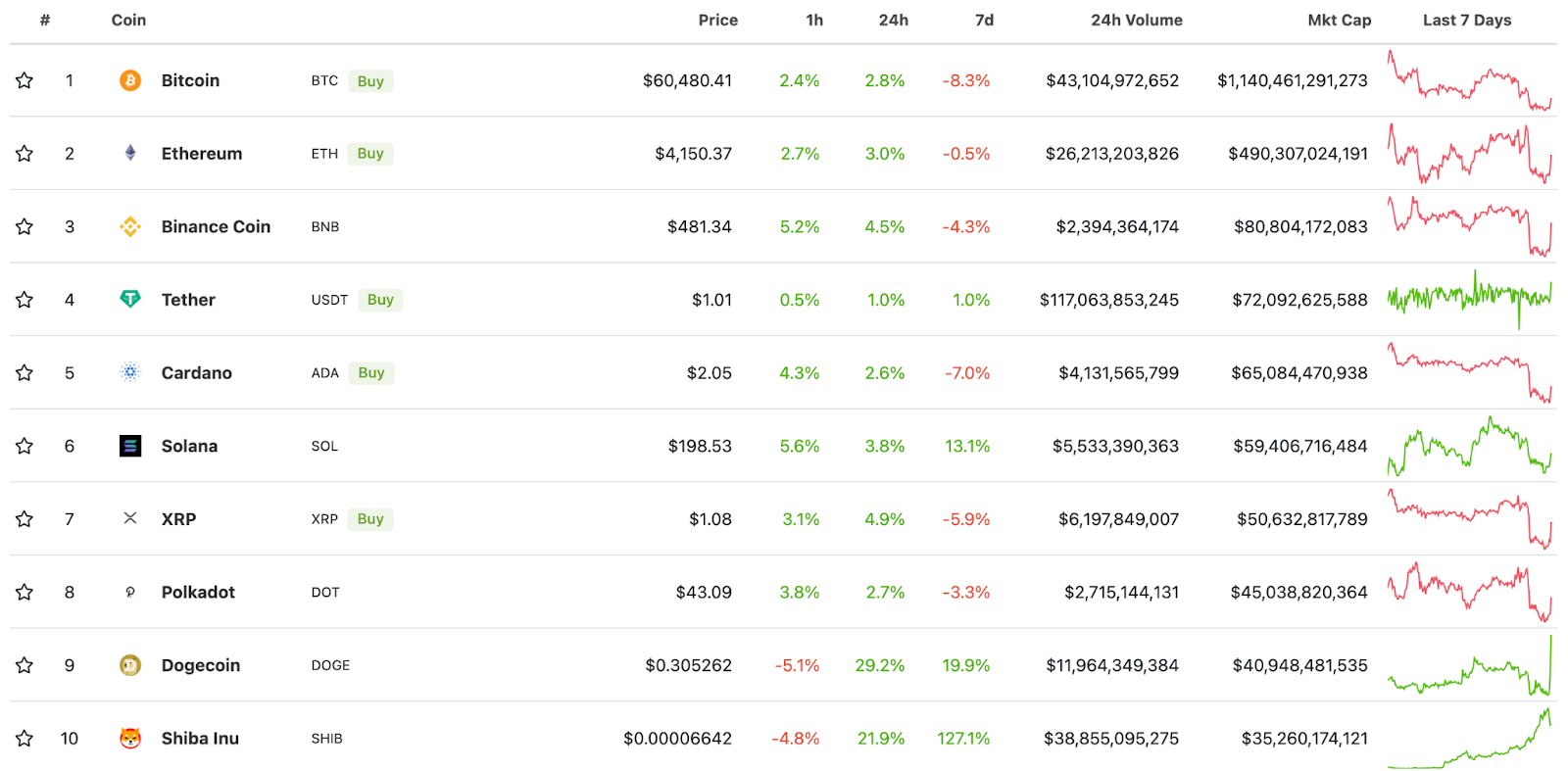Sort by the # rank column
The width and height of the screenshot is (1568, 771).
(x=45, y=20)
